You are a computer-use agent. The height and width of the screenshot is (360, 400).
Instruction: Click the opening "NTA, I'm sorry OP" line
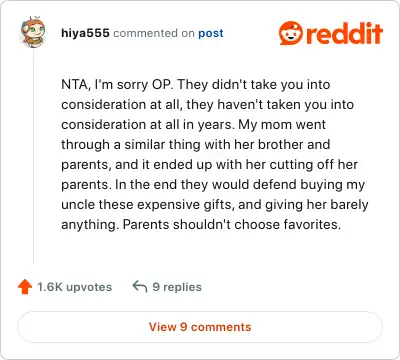pyautogui.click(x=196, y=85)
